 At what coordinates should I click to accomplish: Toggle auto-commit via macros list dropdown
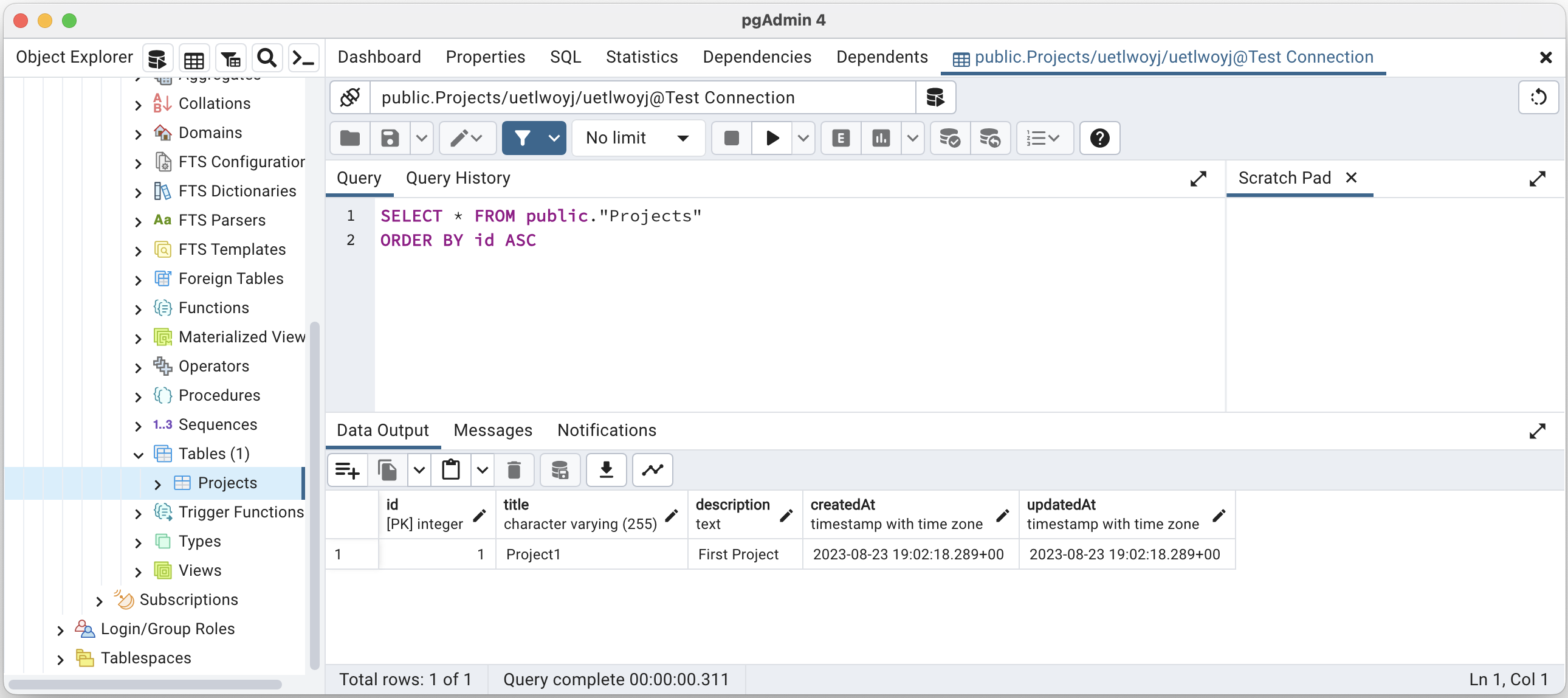tap(1044, 138)
